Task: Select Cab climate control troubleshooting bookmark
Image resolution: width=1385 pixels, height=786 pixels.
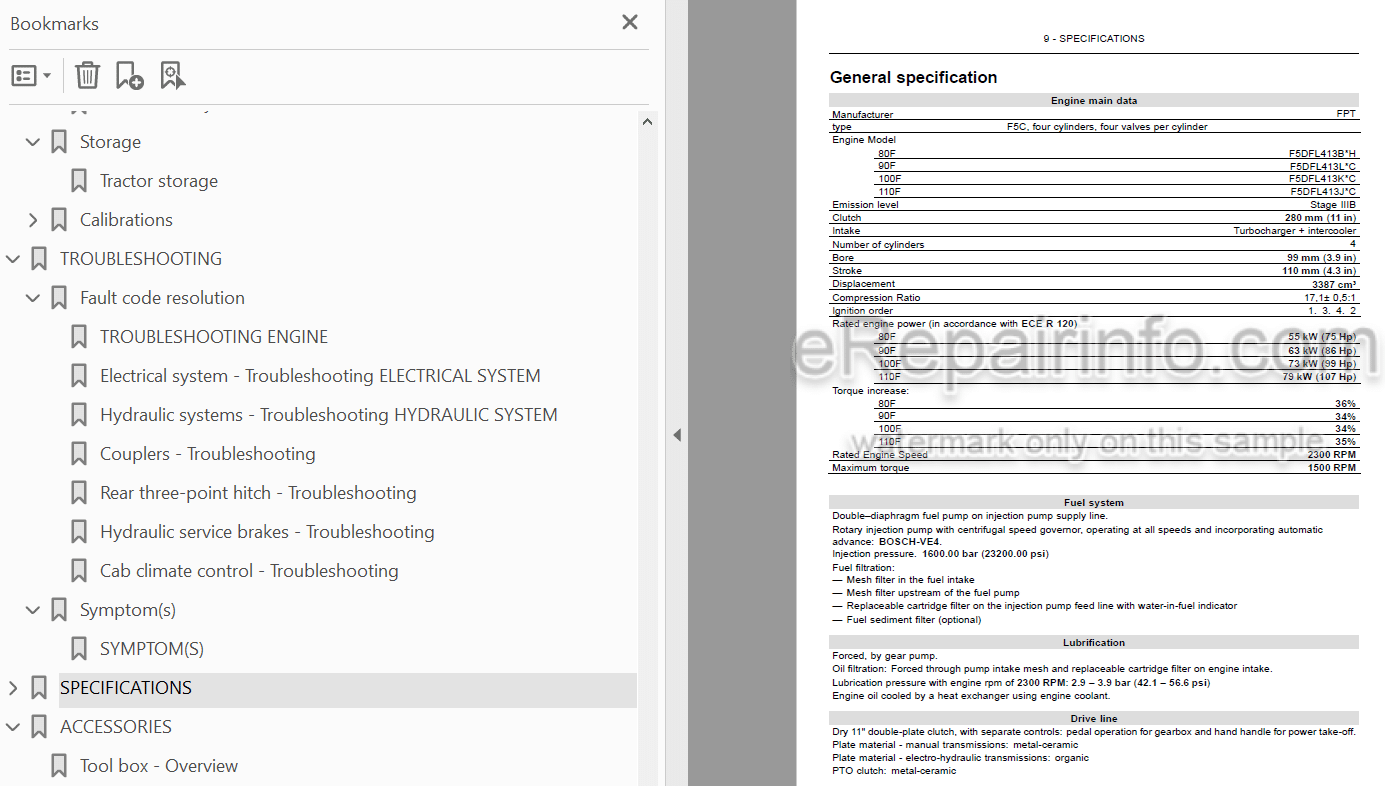Action: coord(249,571)
